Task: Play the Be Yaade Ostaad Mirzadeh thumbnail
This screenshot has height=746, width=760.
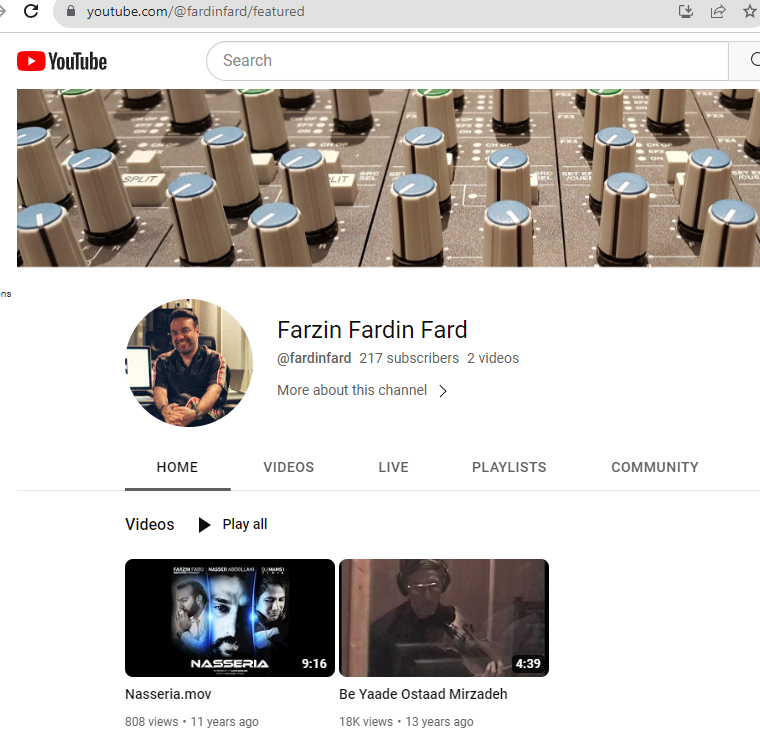Action: point(444,618)
